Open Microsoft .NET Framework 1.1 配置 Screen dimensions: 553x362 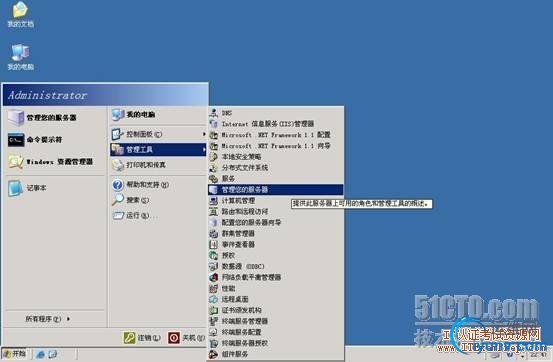pyautogui.click(x=276, y=135)
